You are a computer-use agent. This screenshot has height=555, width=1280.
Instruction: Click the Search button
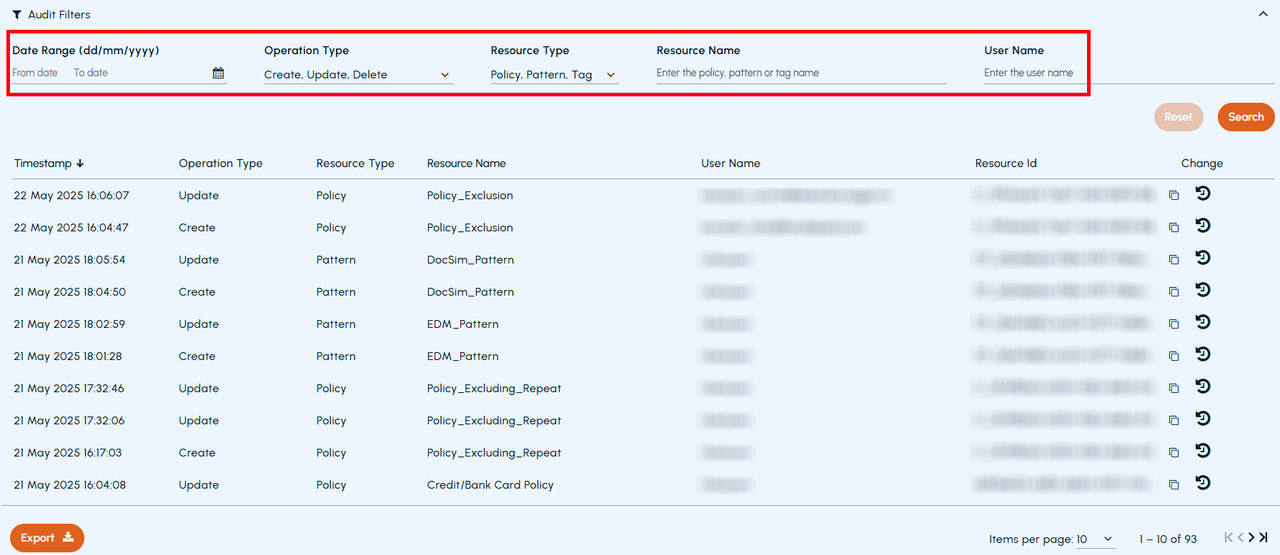point(1246,117)
